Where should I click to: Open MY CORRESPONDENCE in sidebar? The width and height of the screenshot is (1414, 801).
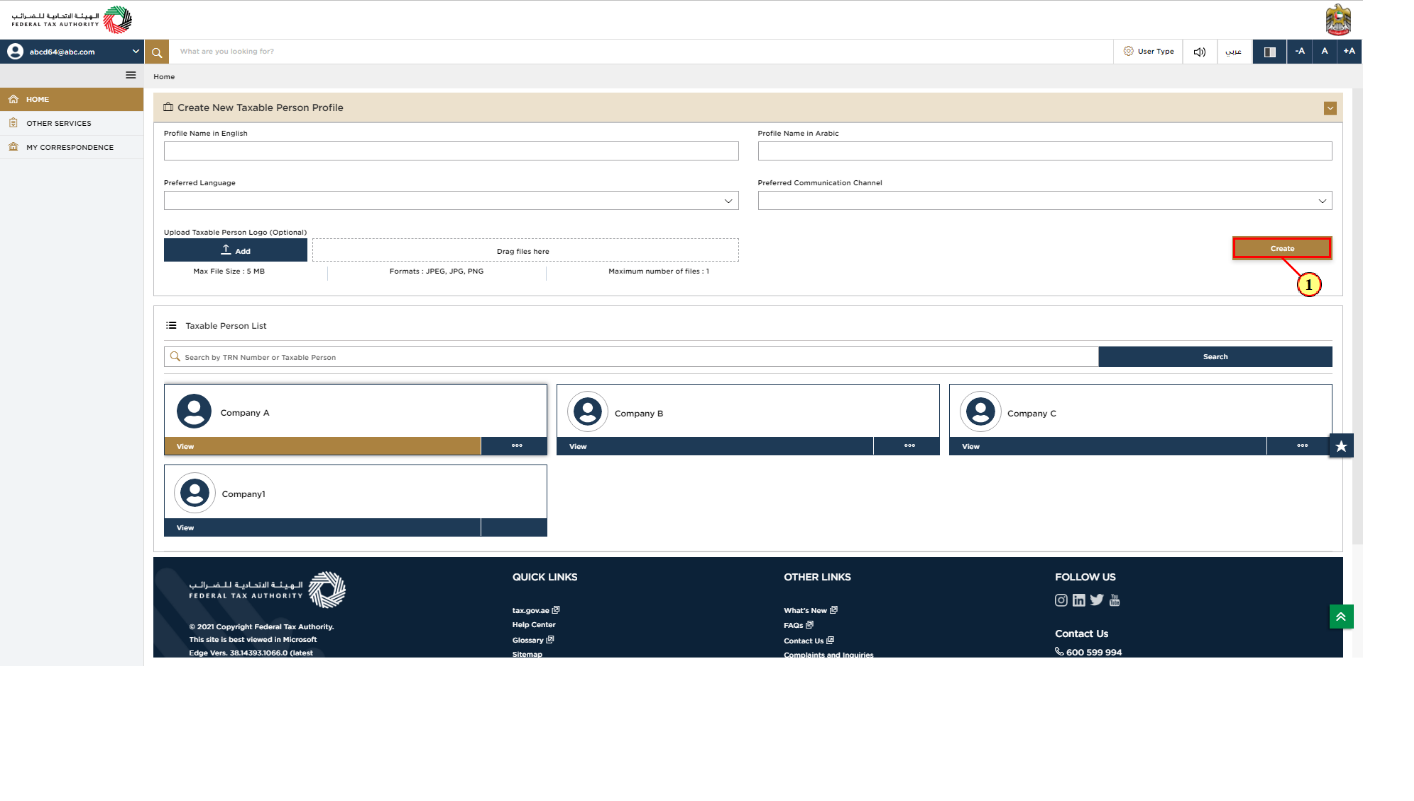pos(72,147)
